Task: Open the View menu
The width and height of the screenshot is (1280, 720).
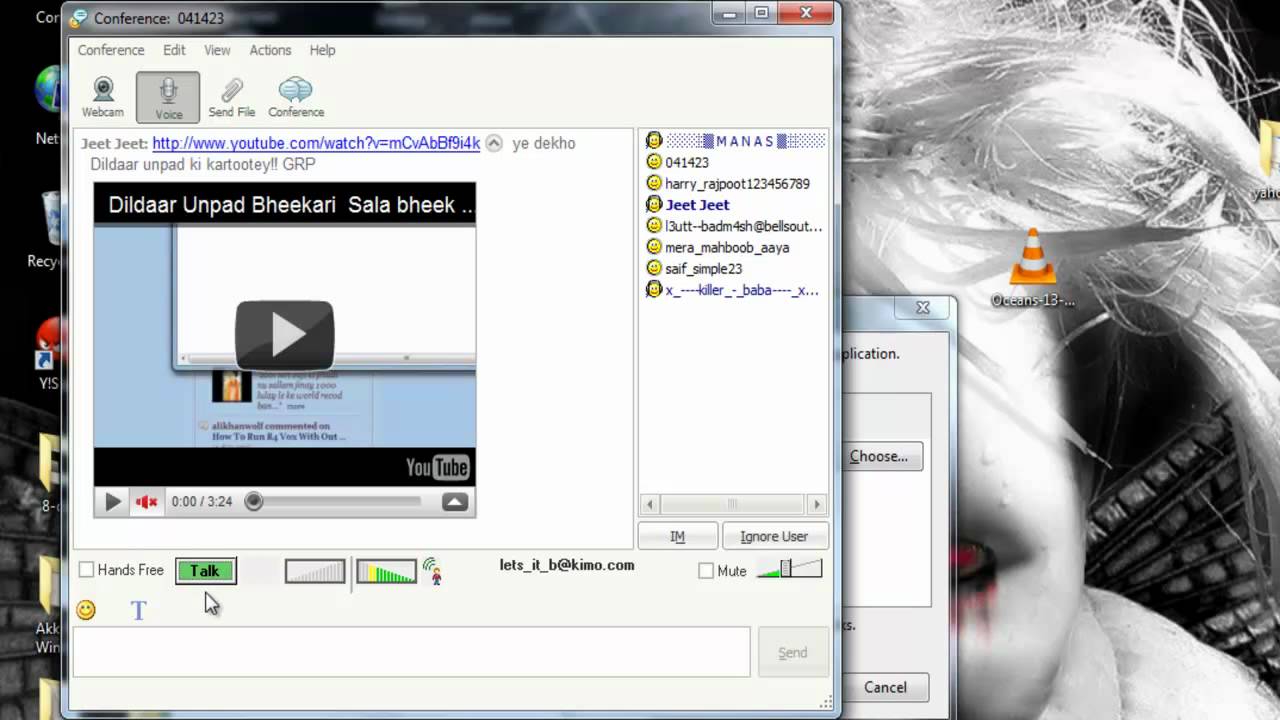Action: (x=217, y=50)
